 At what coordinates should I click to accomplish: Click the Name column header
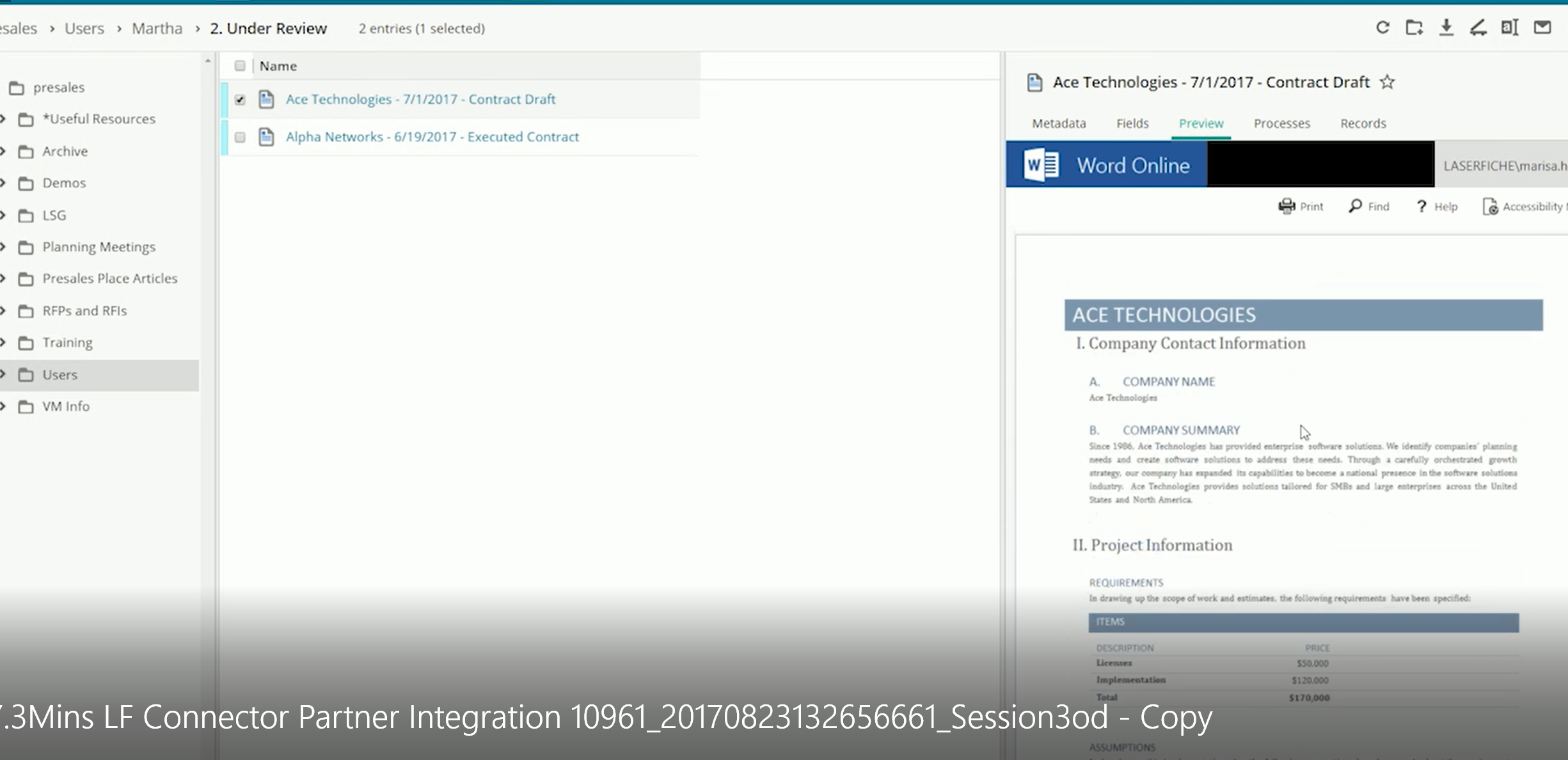pyautogui.click(x=278, y=66)
